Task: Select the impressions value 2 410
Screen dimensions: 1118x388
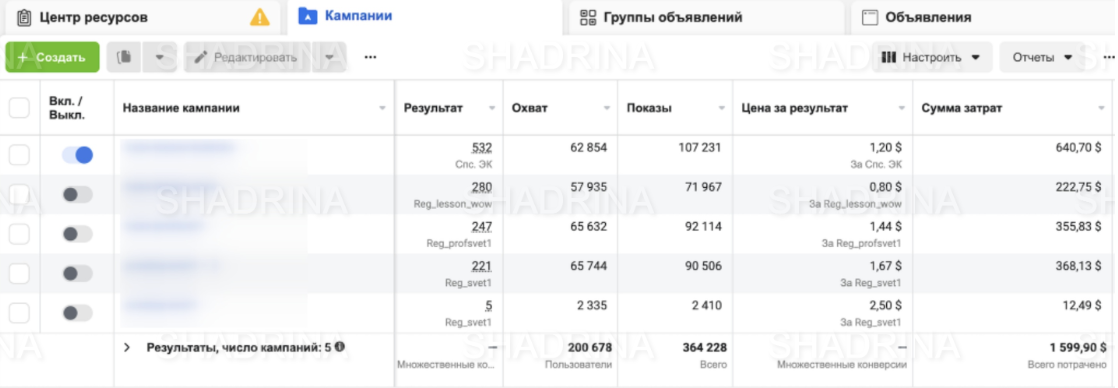Action: [707, 306]
